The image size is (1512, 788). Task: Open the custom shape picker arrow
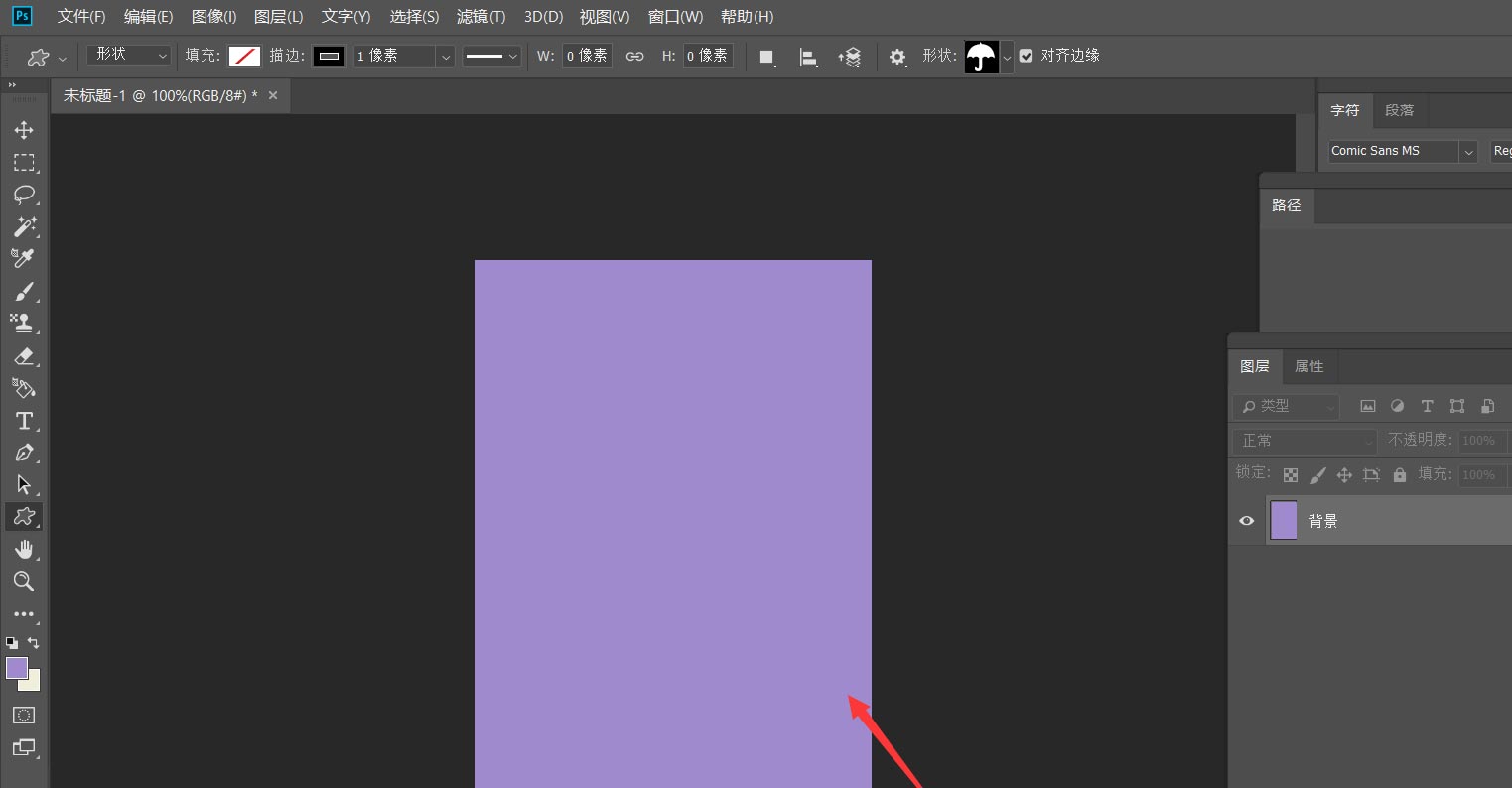point(1007,58)
